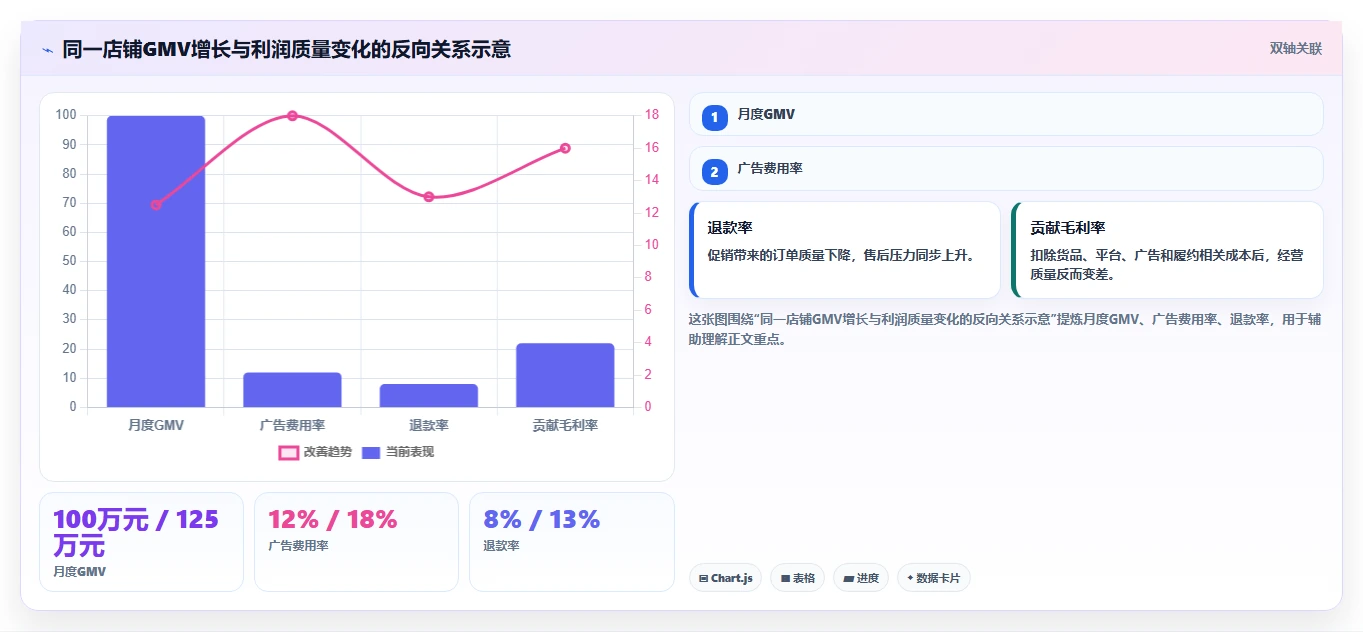The image size is (1363, 632).
Task: Select the numbered badge 1 for 月度GMV
Action: pyautogui.click(x=714, y=118)
